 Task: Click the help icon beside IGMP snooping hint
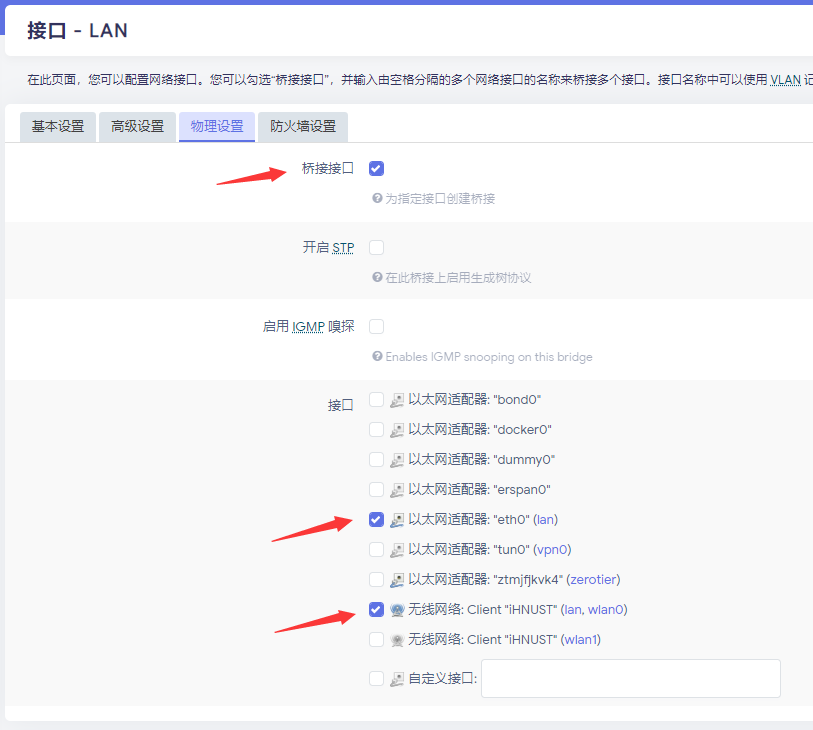377,356
